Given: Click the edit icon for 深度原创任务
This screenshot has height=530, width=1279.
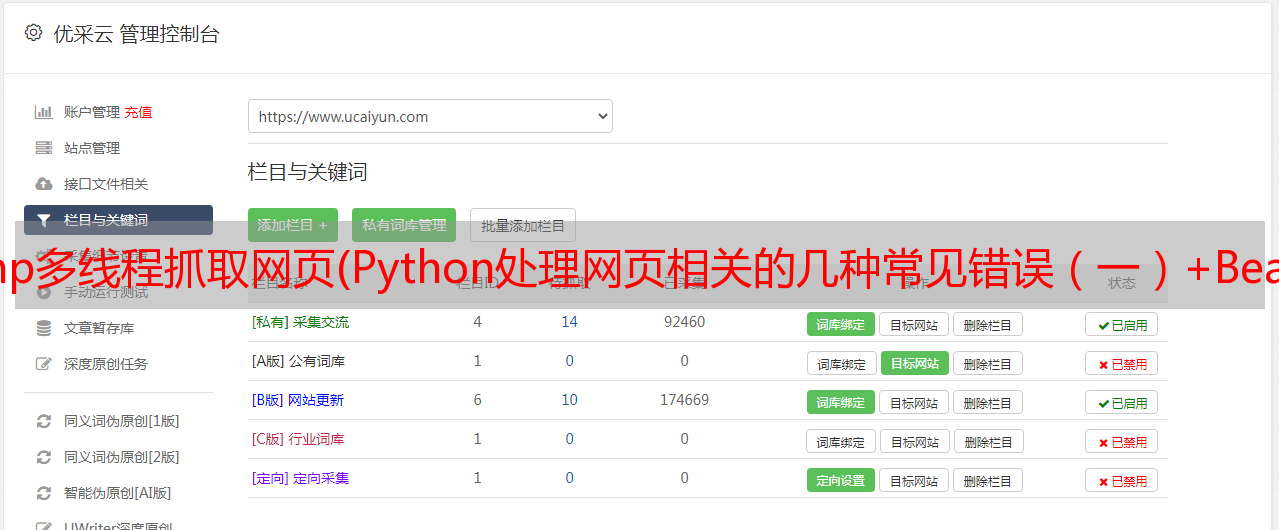Looking at the screenshot, I should pos(43,364).
